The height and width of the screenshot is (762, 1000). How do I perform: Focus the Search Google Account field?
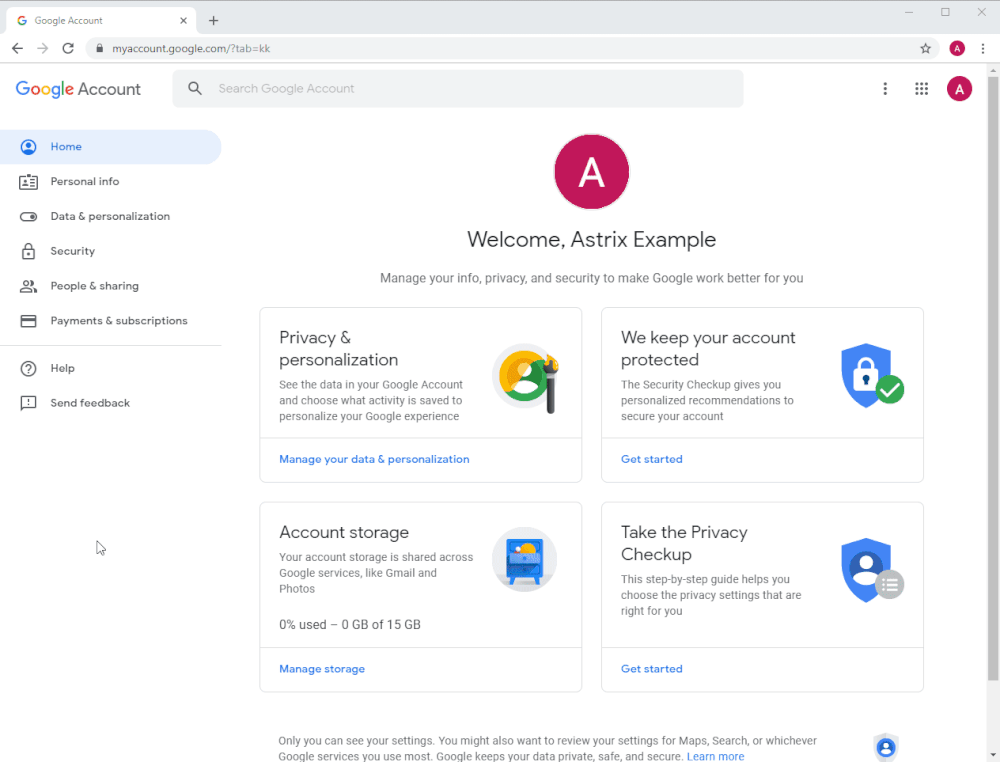(458, 89)
